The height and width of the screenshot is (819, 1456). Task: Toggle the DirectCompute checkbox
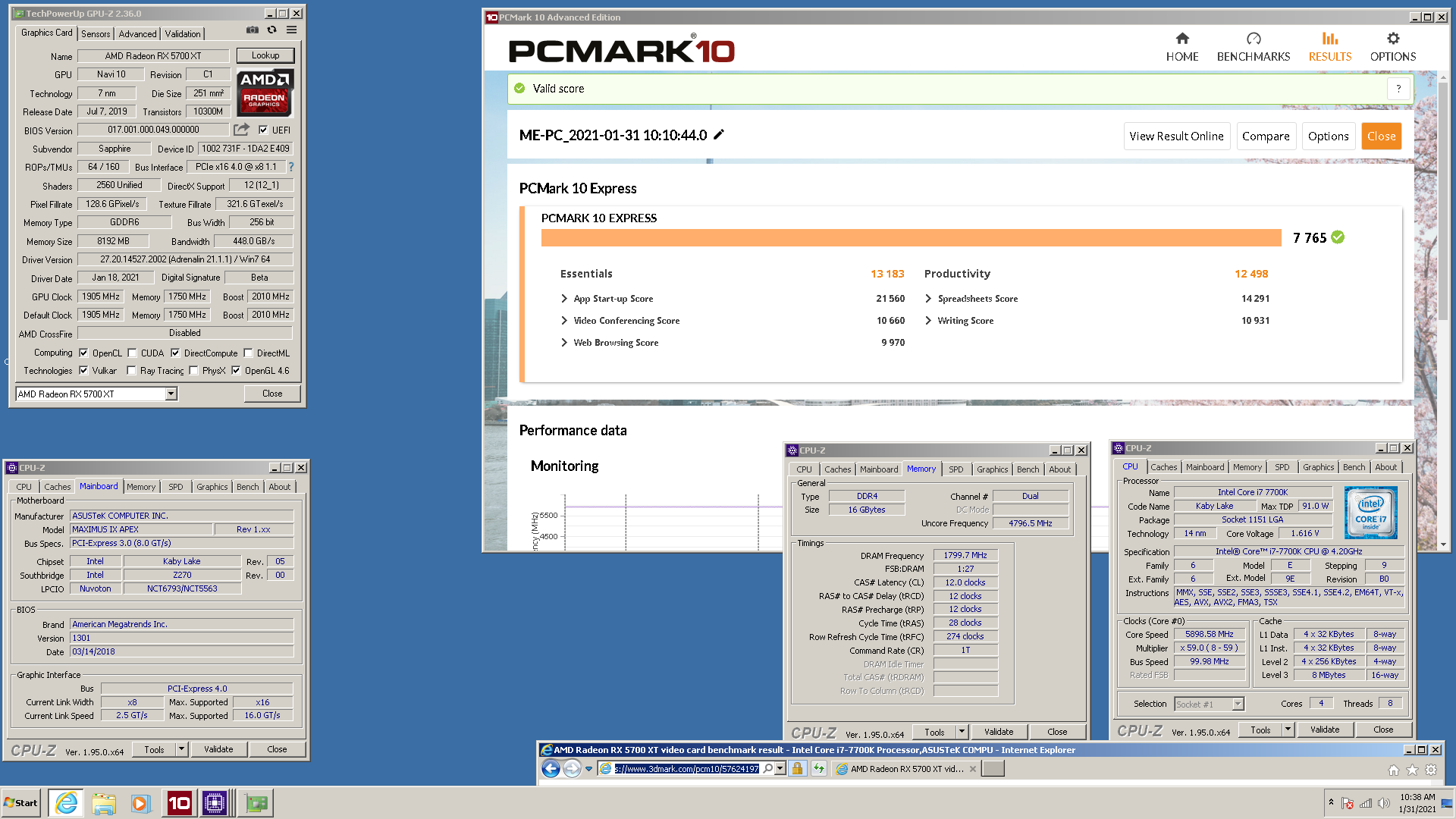pos(175,353)
